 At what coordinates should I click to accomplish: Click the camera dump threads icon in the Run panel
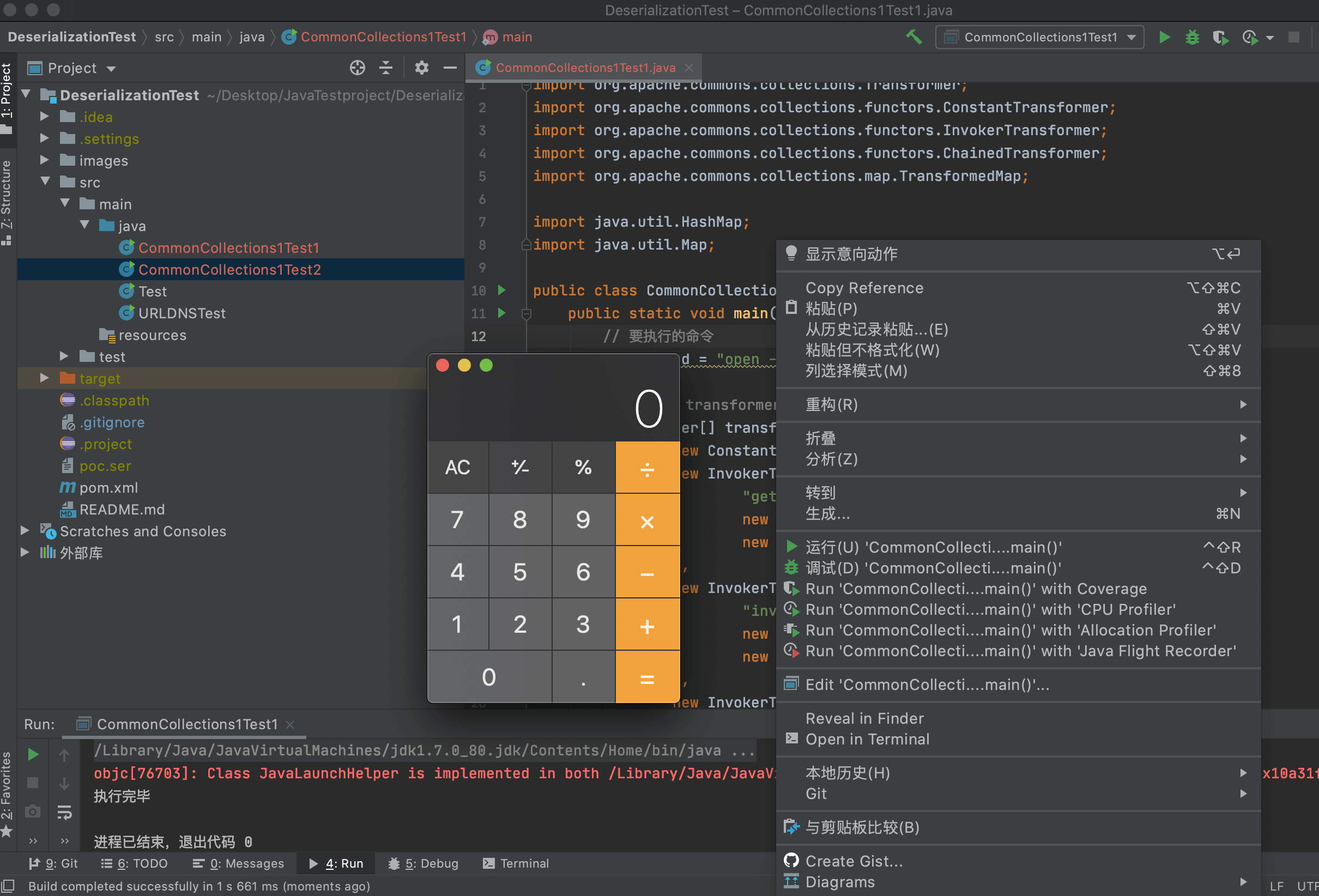(33, 812)
